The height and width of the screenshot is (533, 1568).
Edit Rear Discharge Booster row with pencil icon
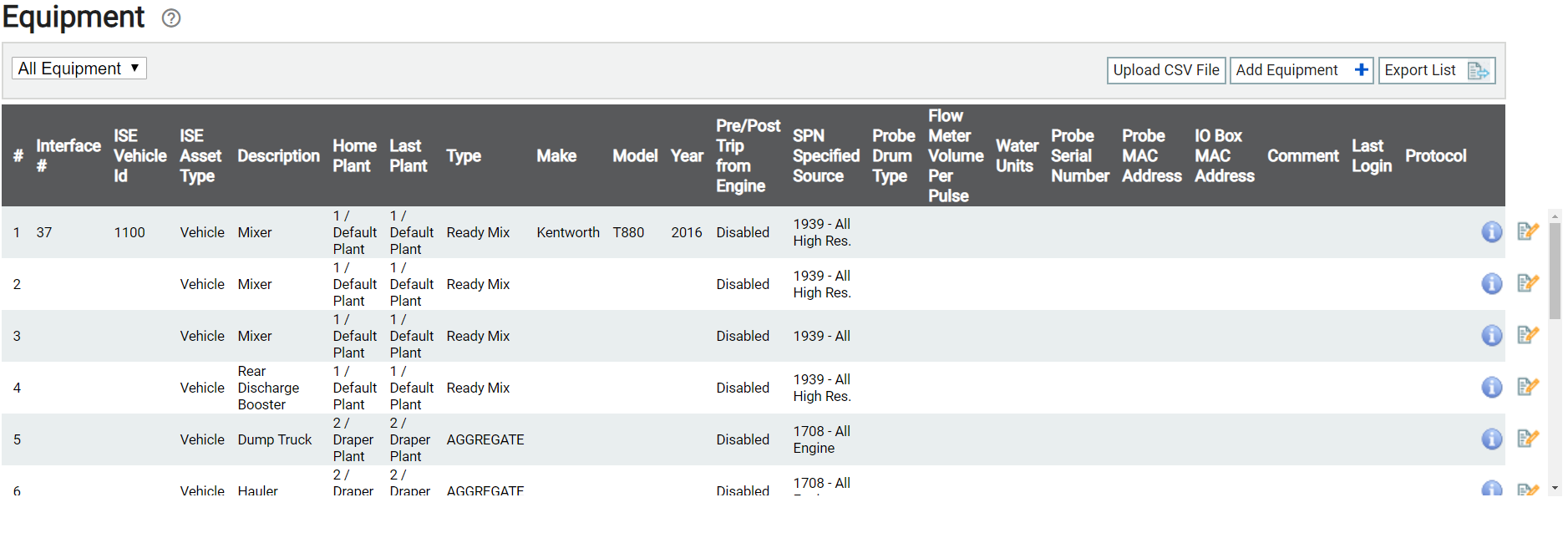pos(1528,387)
